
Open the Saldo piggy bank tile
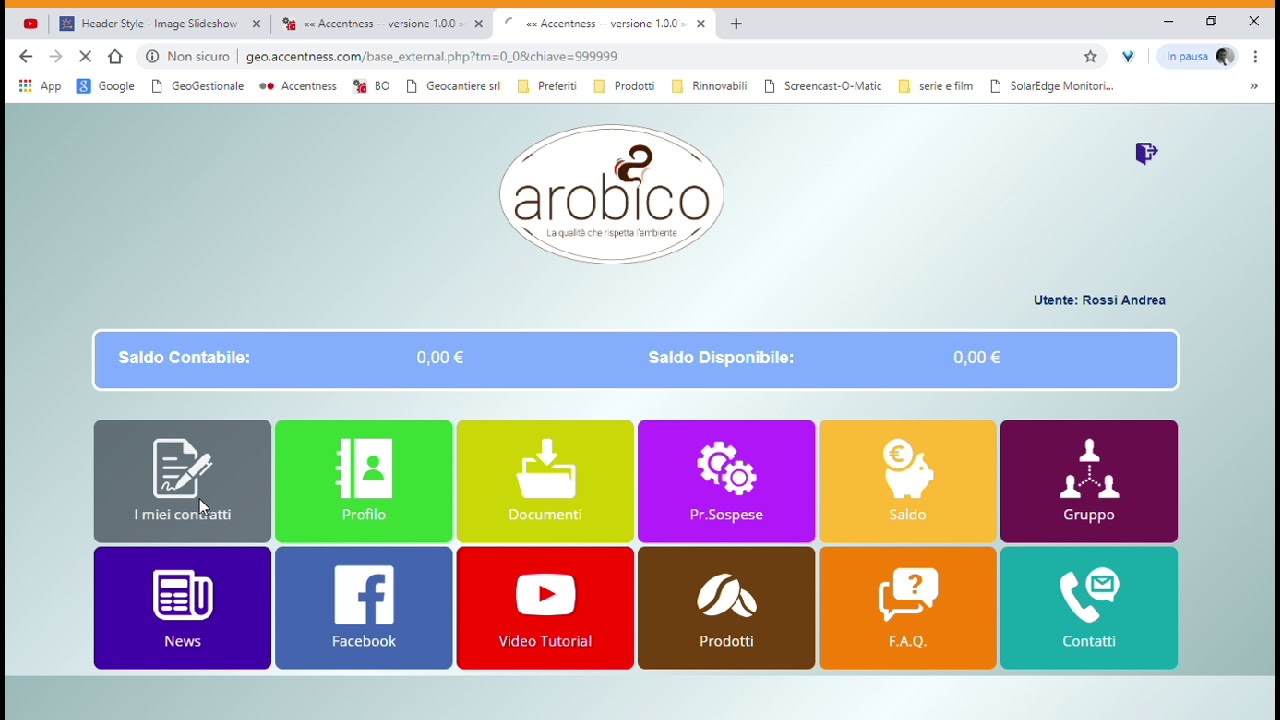[x=908, y=481]
